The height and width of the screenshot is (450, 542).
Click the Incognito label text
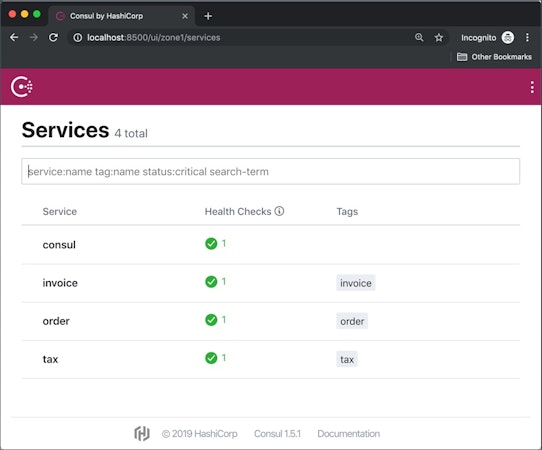coord(478,38)
